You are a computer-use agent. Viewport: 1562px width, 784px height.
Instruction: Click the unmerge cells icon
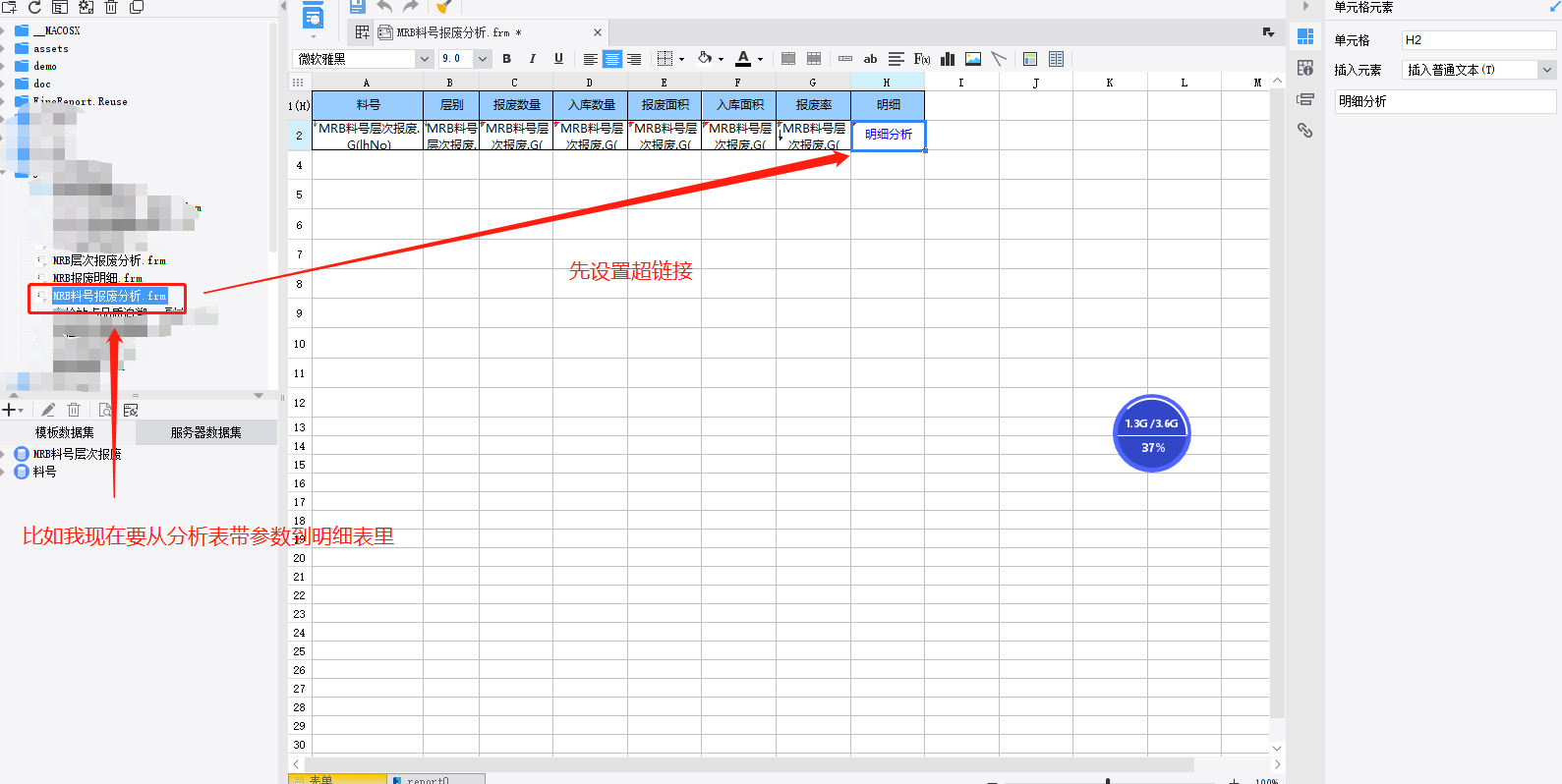pyautogui.click(x=814, y=59)
